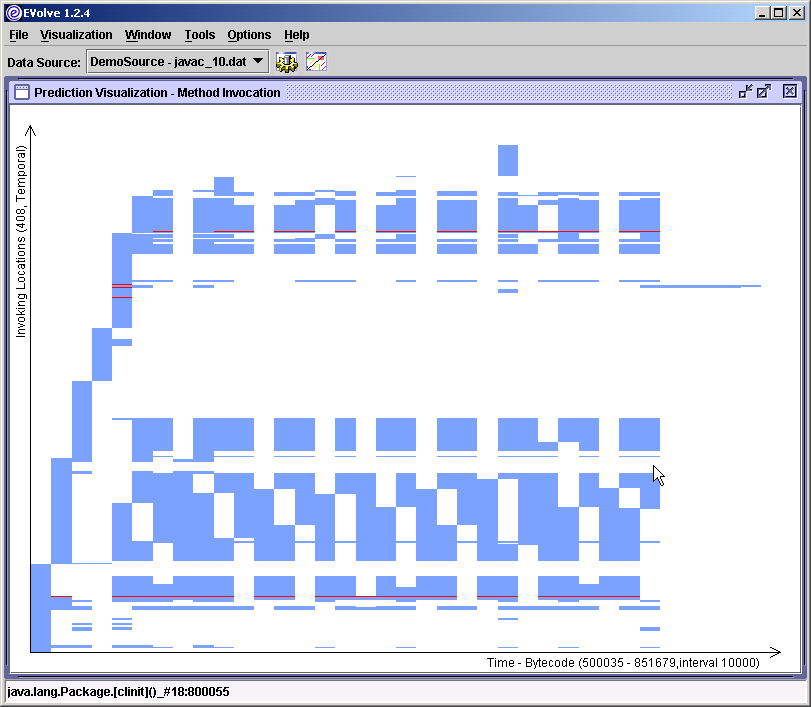Open the Options menu
This screenshot has height=707, width=811.
pyautogui.click(x=249, y=35)
